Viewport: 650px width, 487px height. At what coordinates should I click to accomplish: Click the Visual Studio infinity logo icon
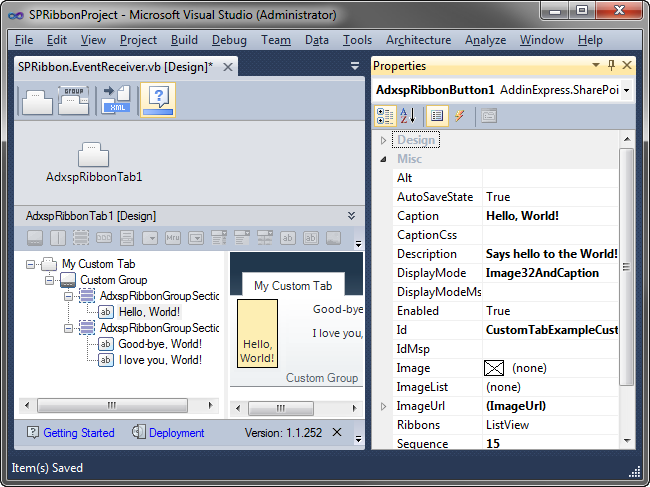(x=16, y=15)
